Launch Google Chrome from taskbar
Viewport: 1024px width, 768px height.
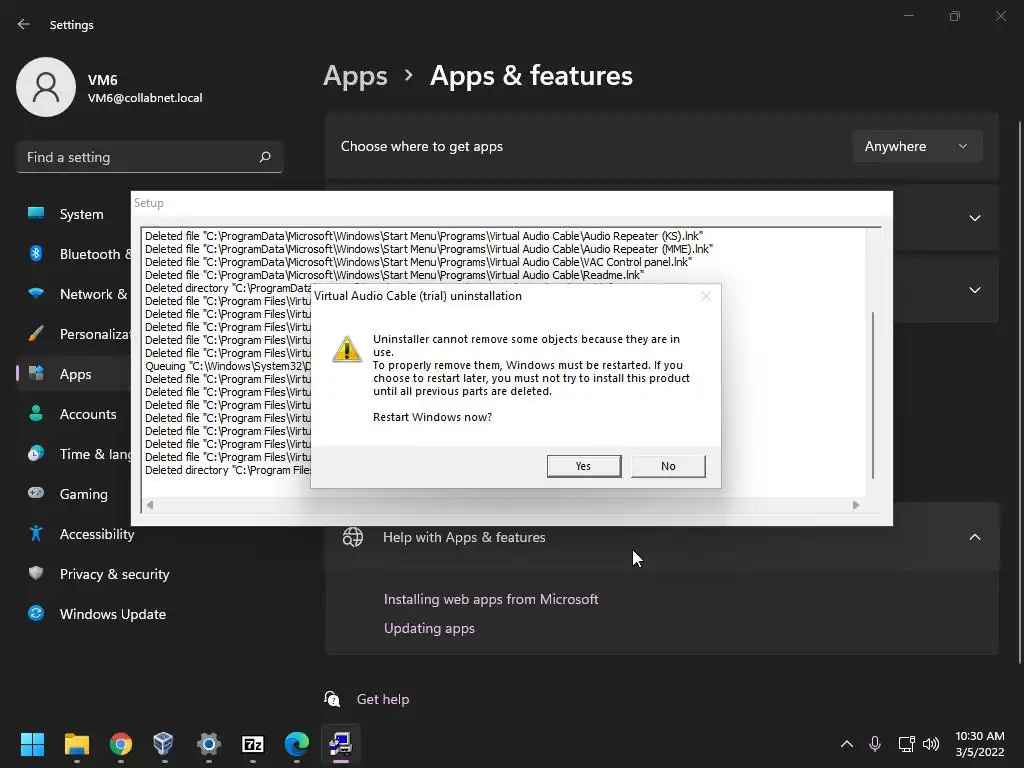pos(121,744)
